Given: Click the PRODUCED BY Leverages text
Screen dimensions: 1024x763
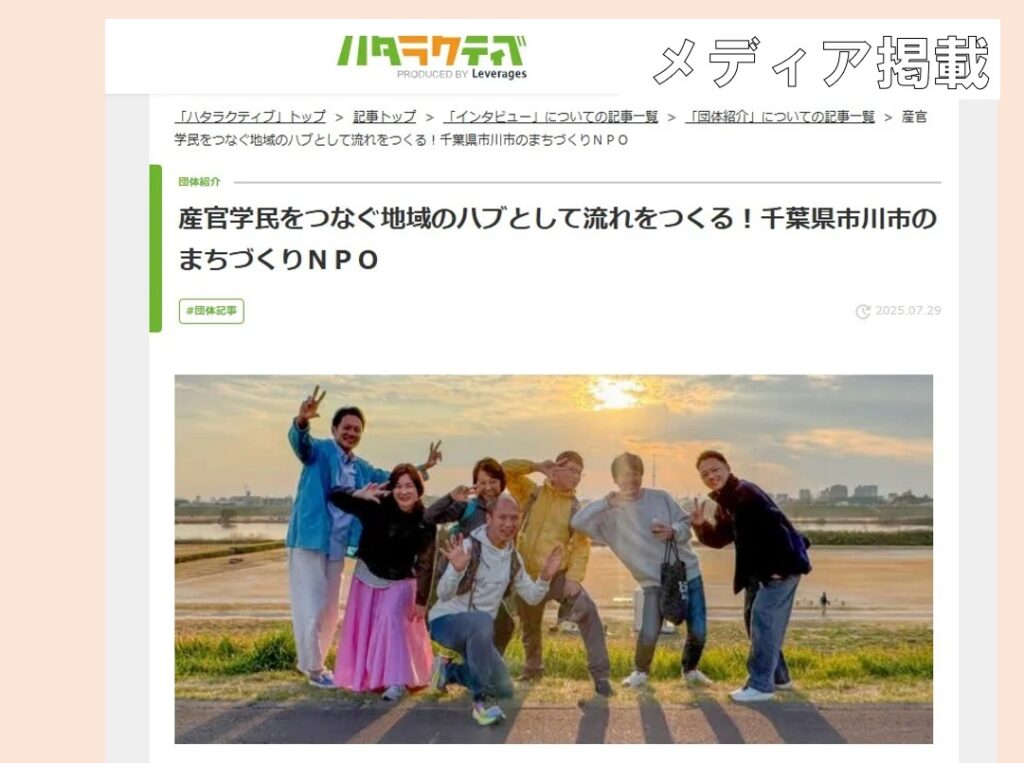Looking at the screenshot, I should pyautogui.click(x=462, y=74).
